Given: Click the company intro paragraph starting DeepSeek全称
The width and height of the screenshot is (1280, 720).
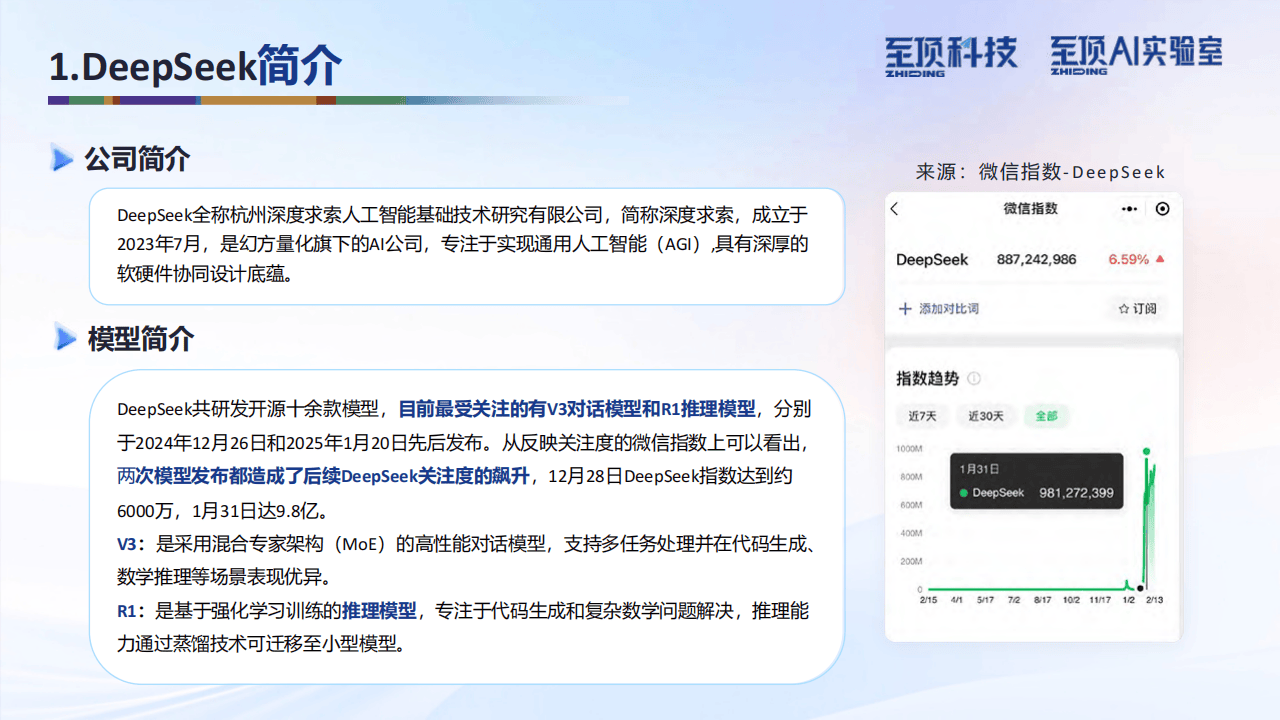Looking at the screenshot, I should (463, 245).
